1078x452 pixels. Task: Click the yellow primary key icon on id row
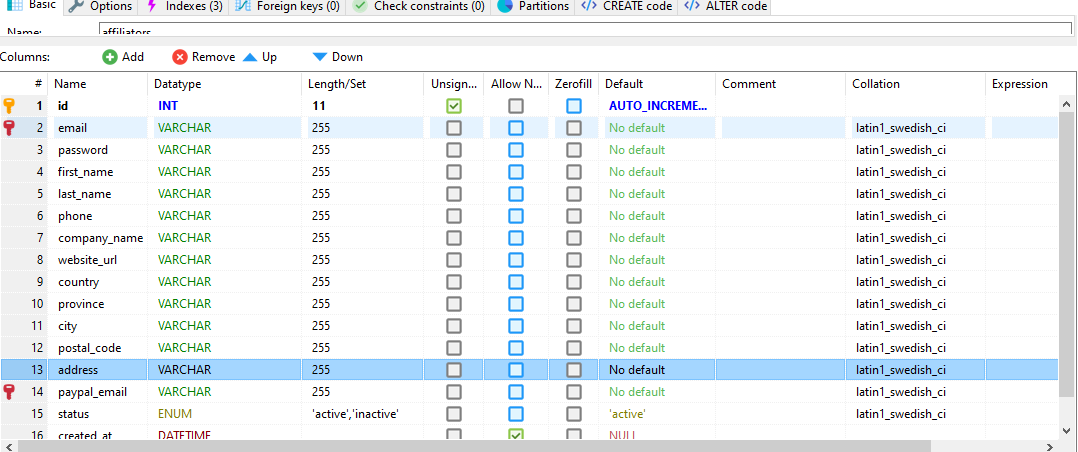10,105
